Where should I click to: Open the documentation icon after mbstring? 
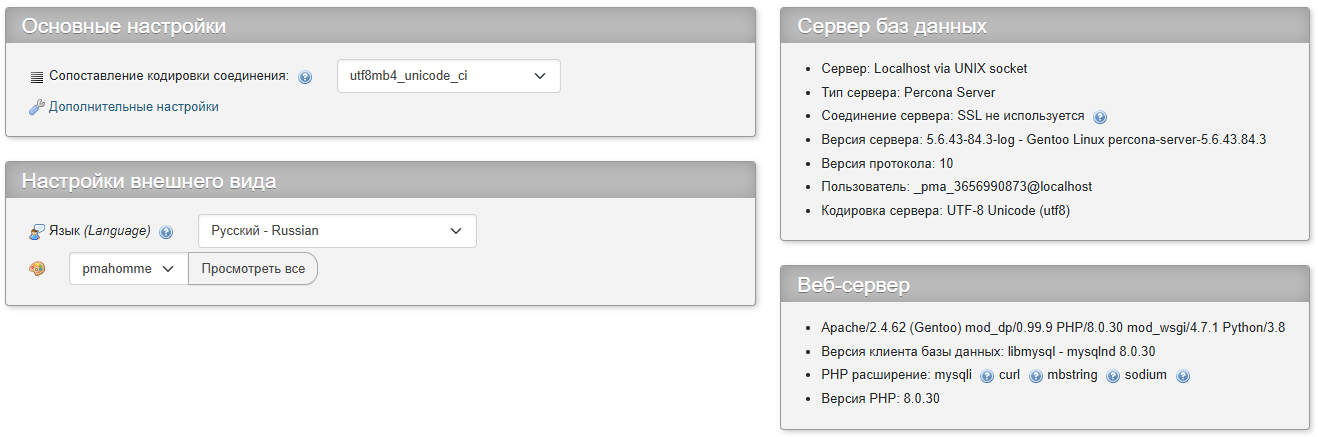coord(1113,376)
